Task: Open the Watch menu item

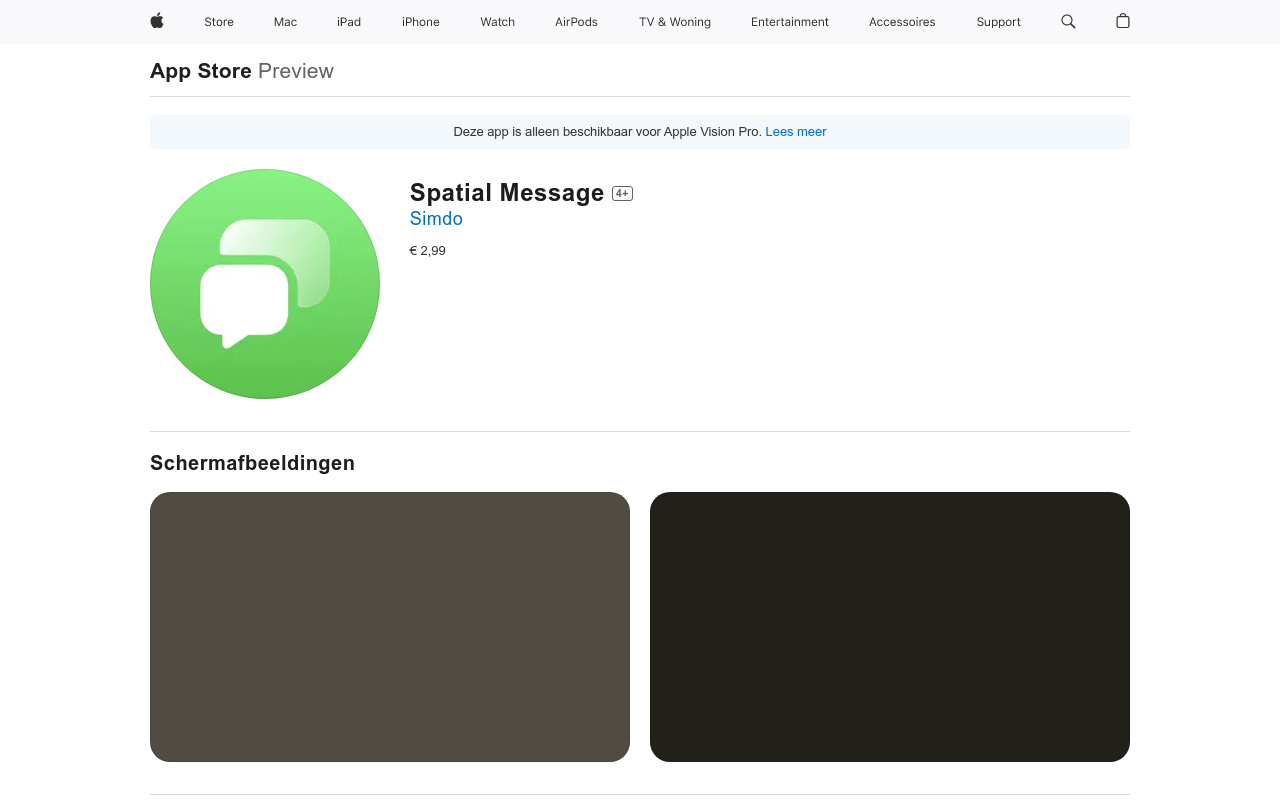Action: 497,22
